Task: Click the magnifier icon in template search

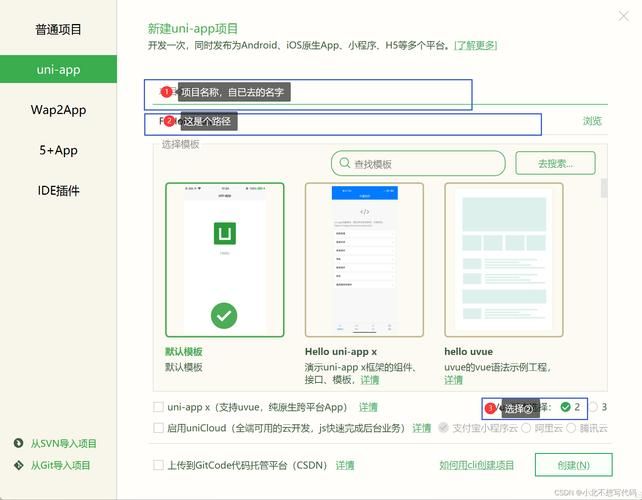Action: (345, 163)
